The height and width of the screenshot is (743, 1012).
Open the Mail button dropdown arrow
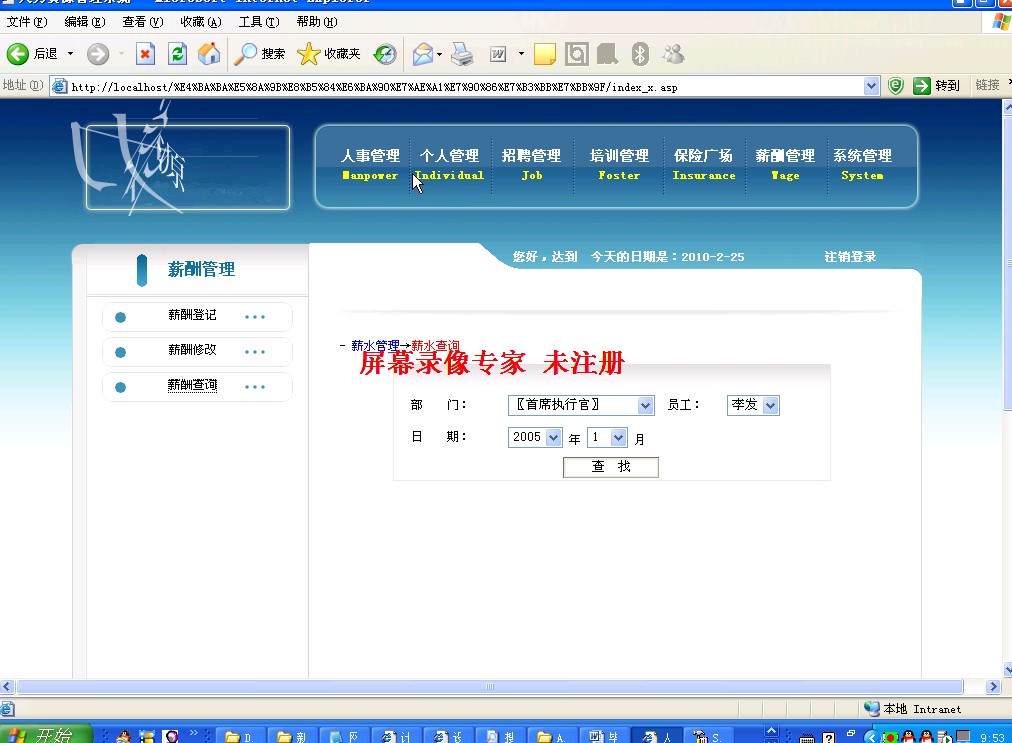440,54
